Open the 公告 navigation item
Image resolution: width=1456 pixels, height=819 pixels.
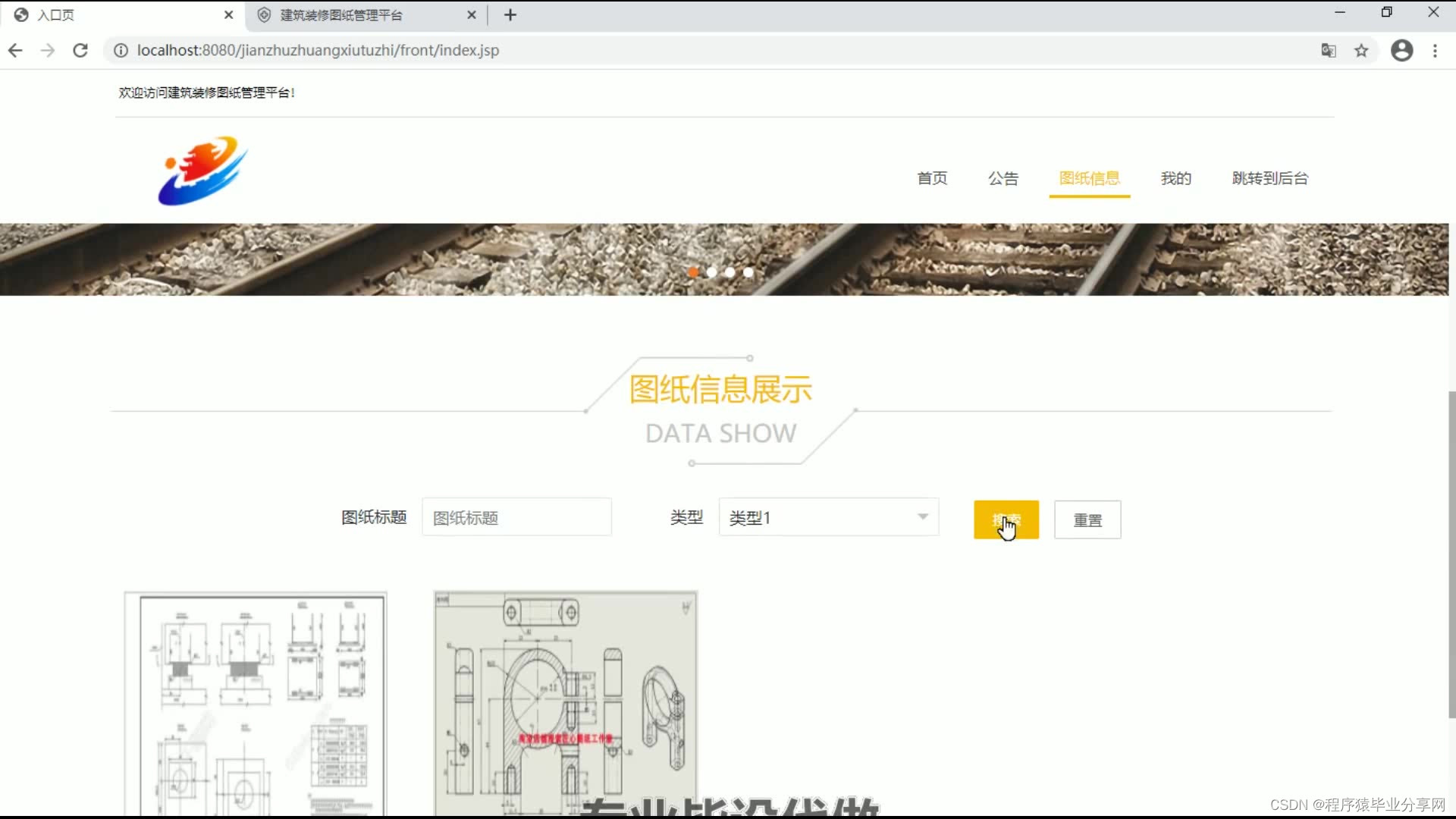pos(1003,178)
